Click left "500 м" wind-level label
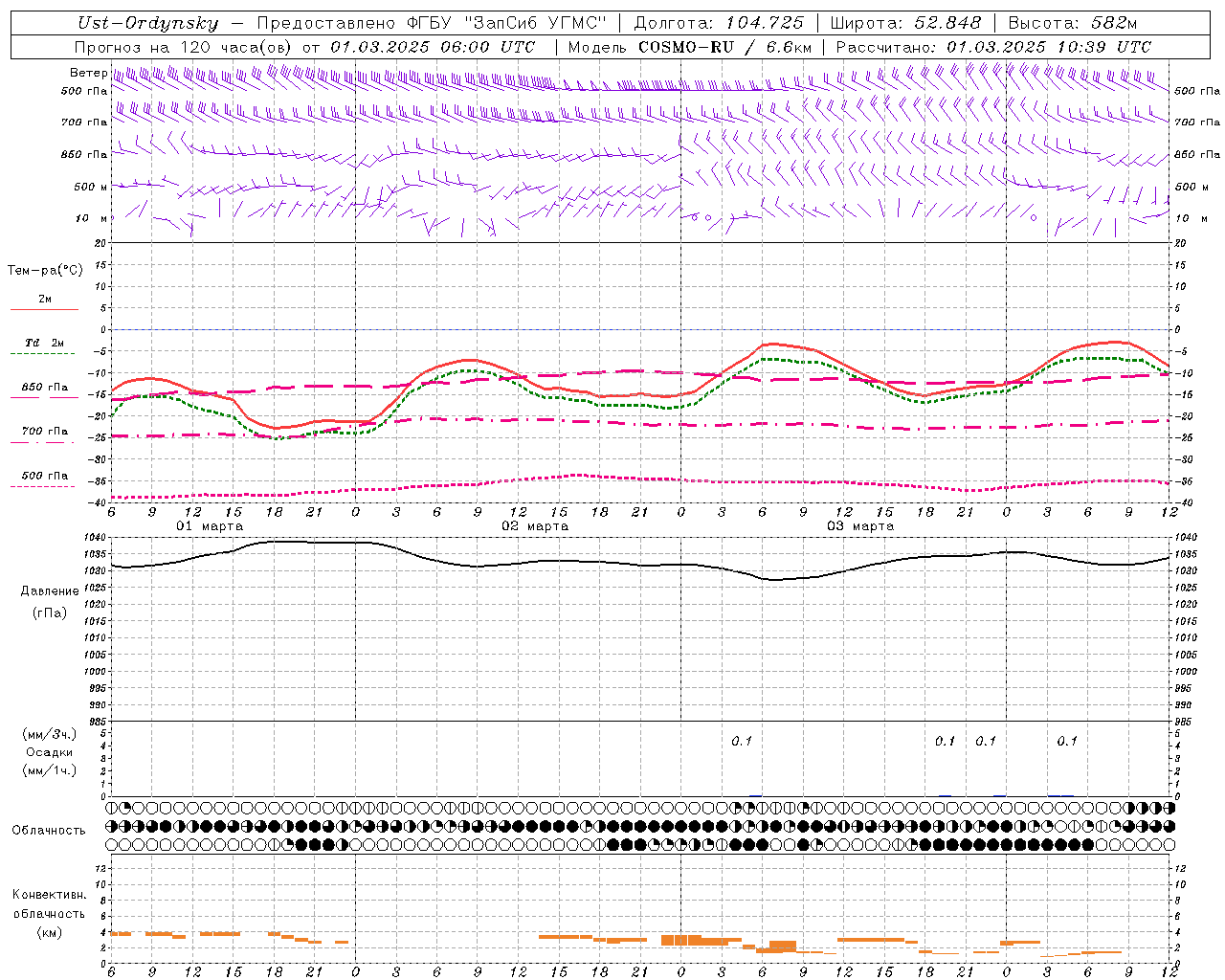1225x980 pixels. click(91, 187)
